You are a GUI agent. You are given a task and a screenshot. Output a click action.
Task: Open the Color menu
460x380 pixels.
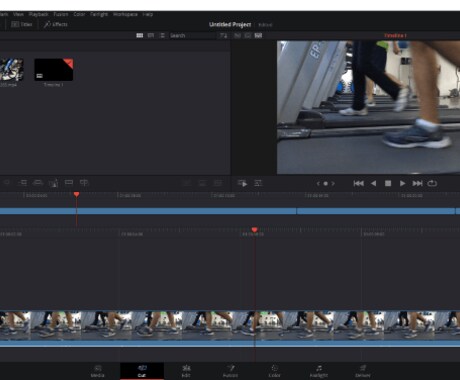pos(79,14)
